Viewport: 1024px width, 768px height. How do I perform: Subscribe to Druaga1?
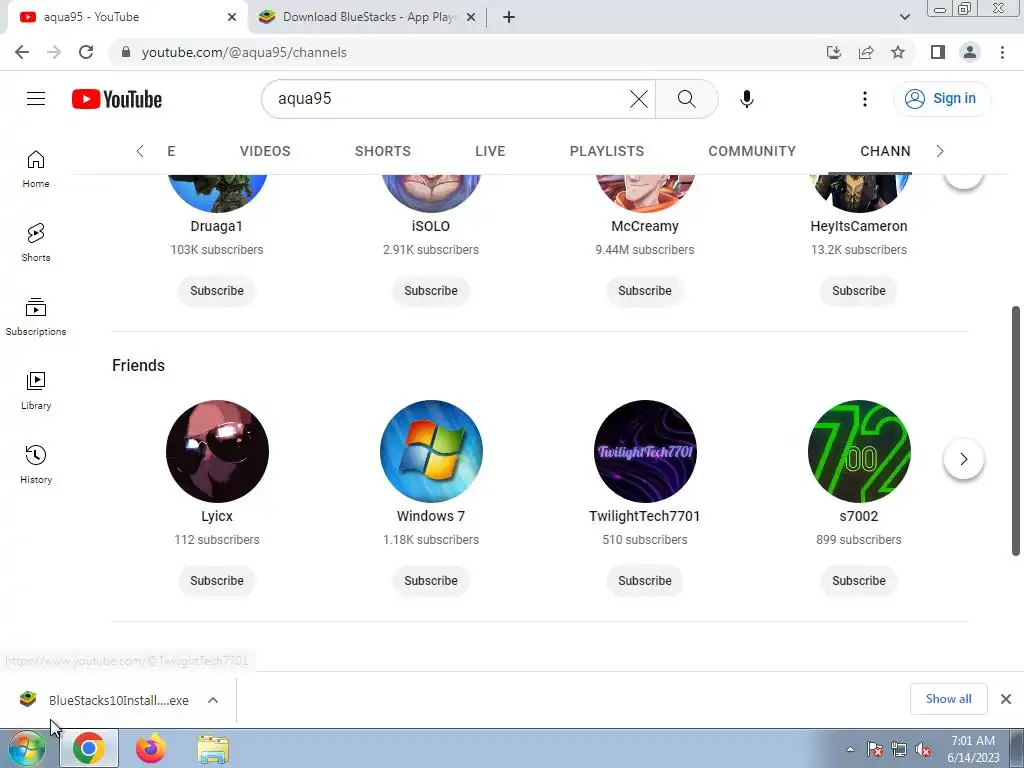click(217, 291)
